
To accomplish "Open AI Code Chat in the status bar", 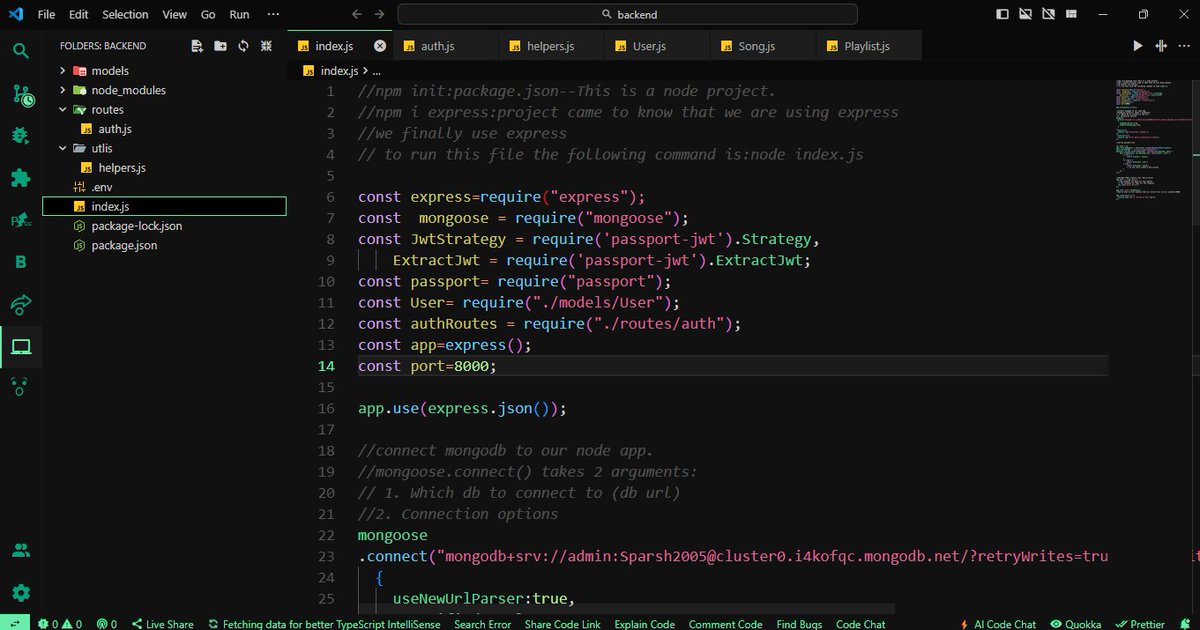I will tap(997, 623).
